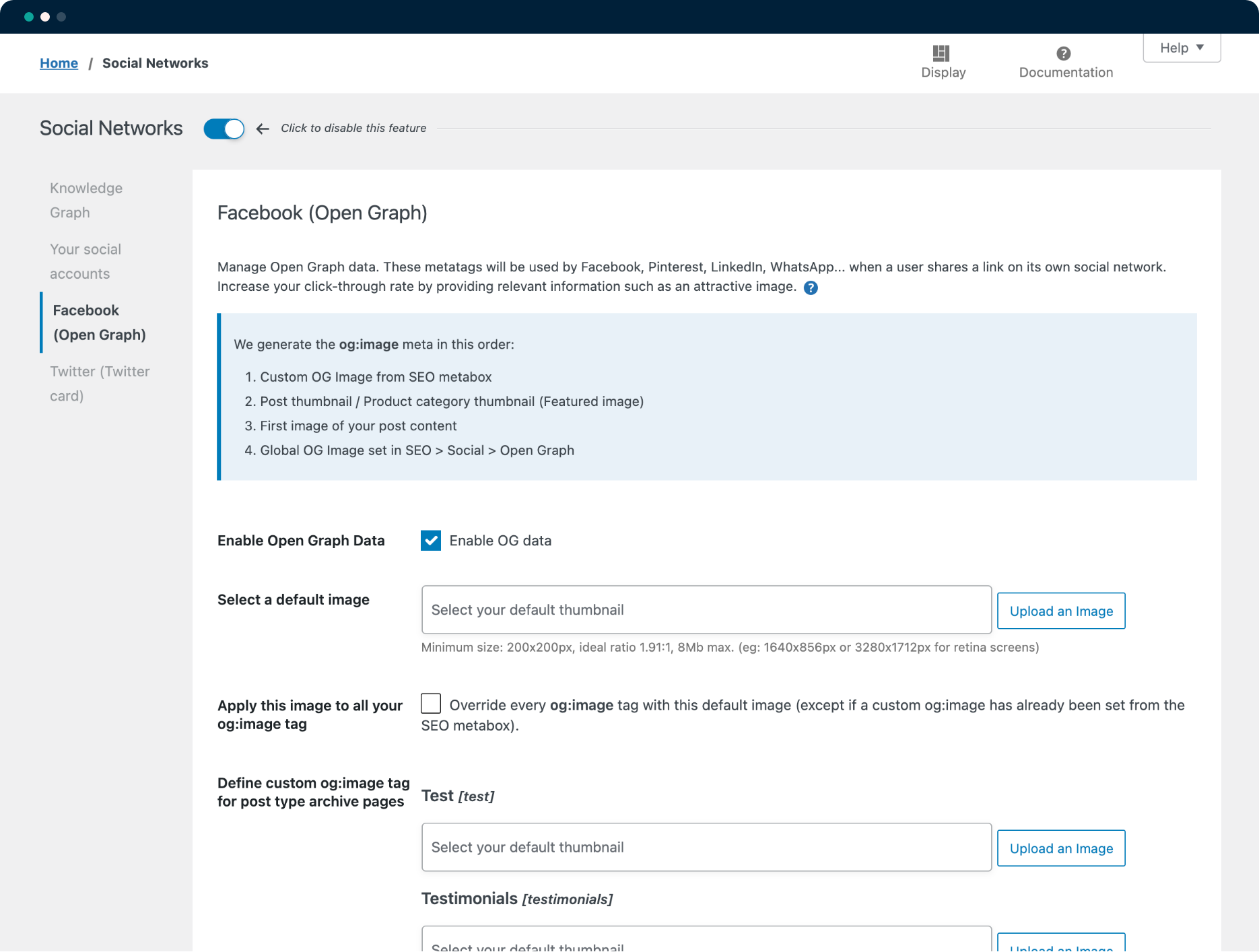Check the Override every og:image tag checkbox
Screen dimensions: 1259x952
(431, 704)
